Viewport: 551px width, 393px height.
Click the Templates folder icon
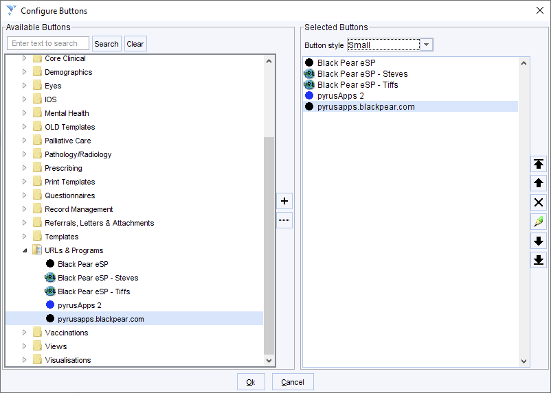point(37,236)
